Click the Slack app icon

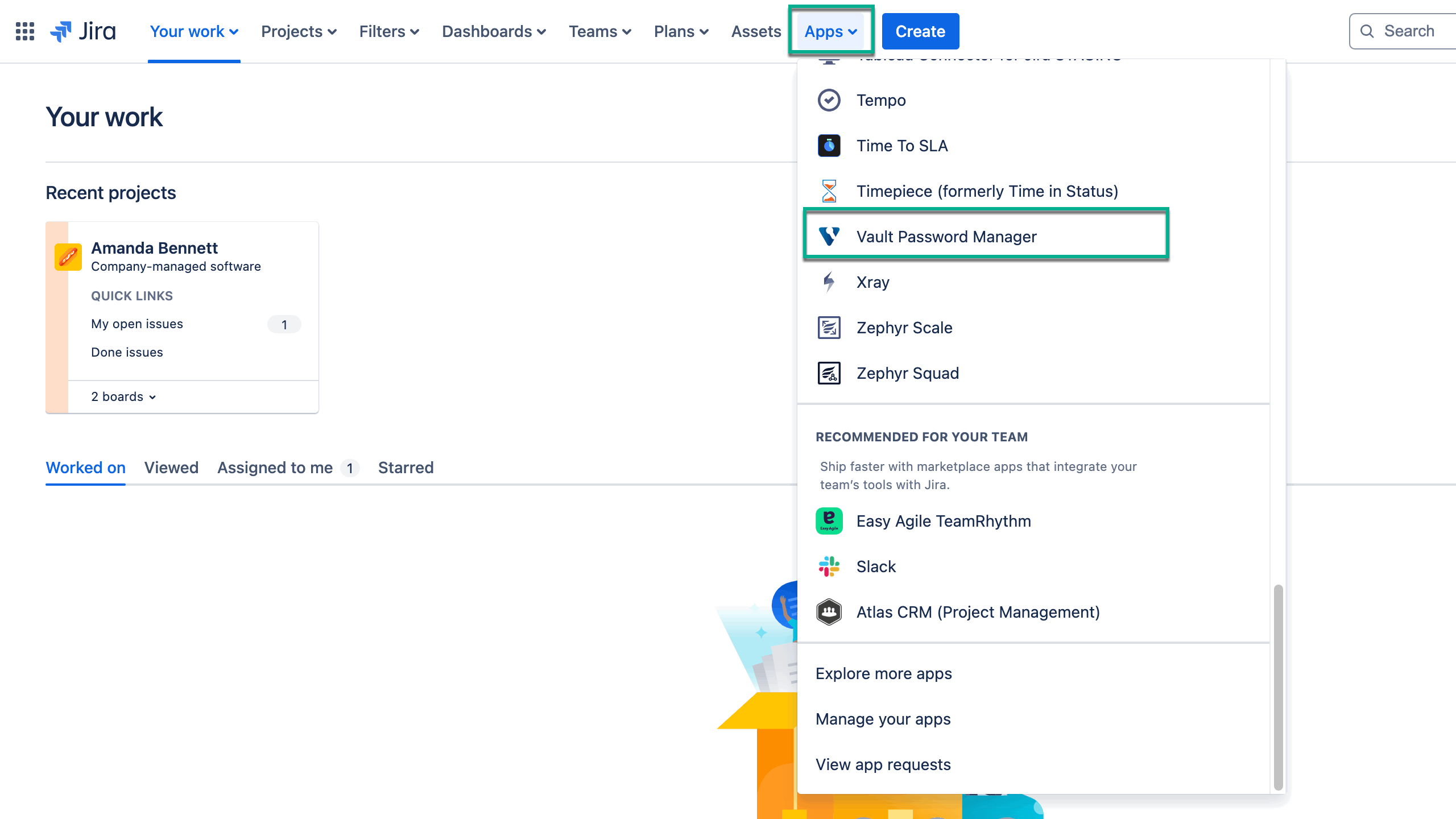point(829,566)
